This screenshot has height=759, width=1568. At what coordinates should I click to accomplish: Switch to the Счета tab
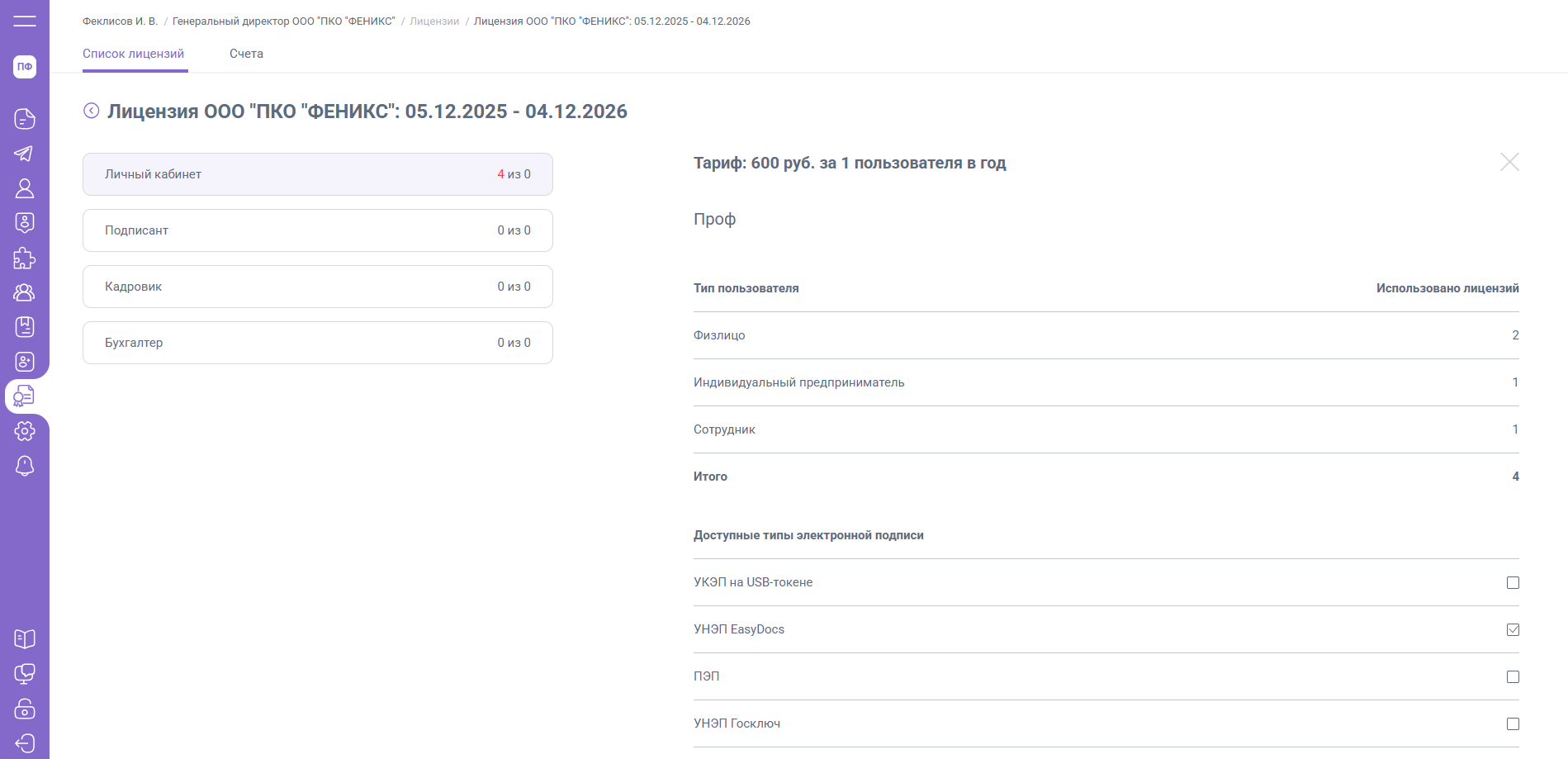(246, 54)
